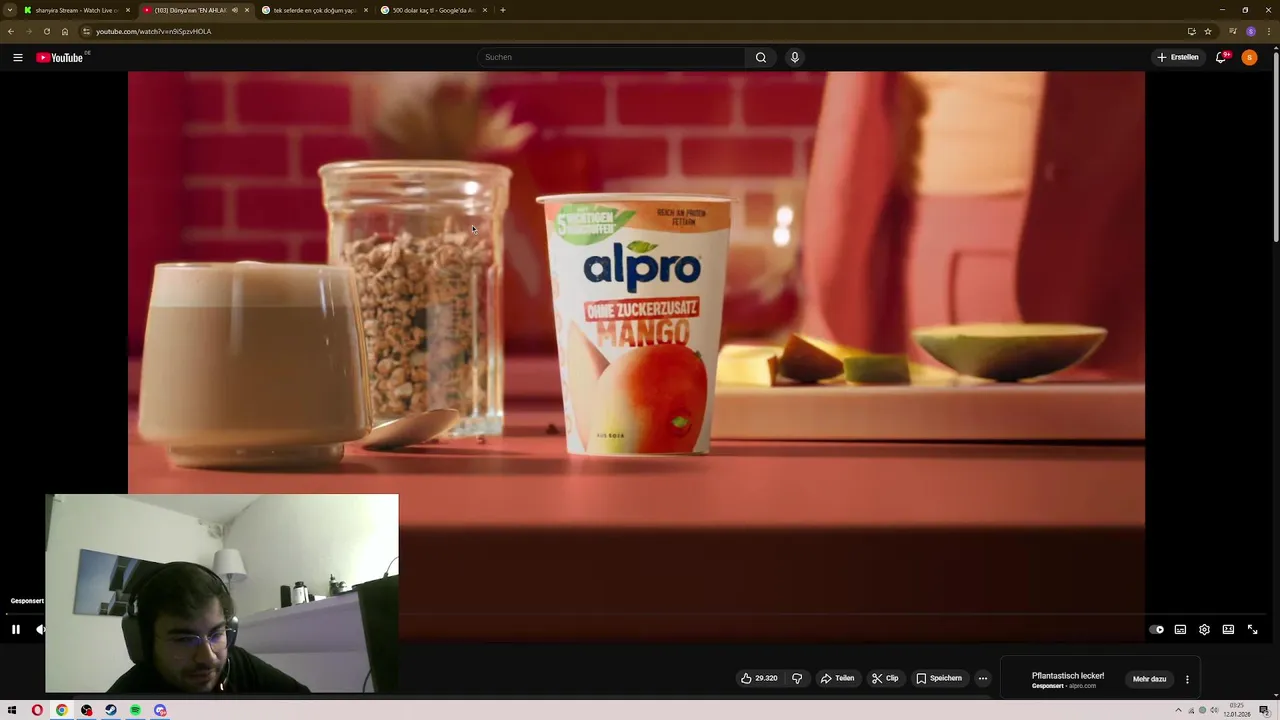Viewport: 1280px width, 720px height.
Task: Switch to the 500 dolar kaç tl tab
Action: (433, 10)
